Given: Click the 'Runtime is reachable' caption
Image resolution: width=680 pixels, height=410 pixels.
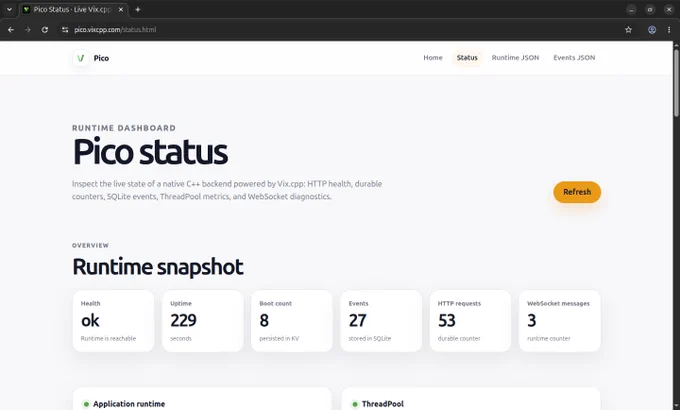Looking at the screenshot, I should click(x=108, y=338).
